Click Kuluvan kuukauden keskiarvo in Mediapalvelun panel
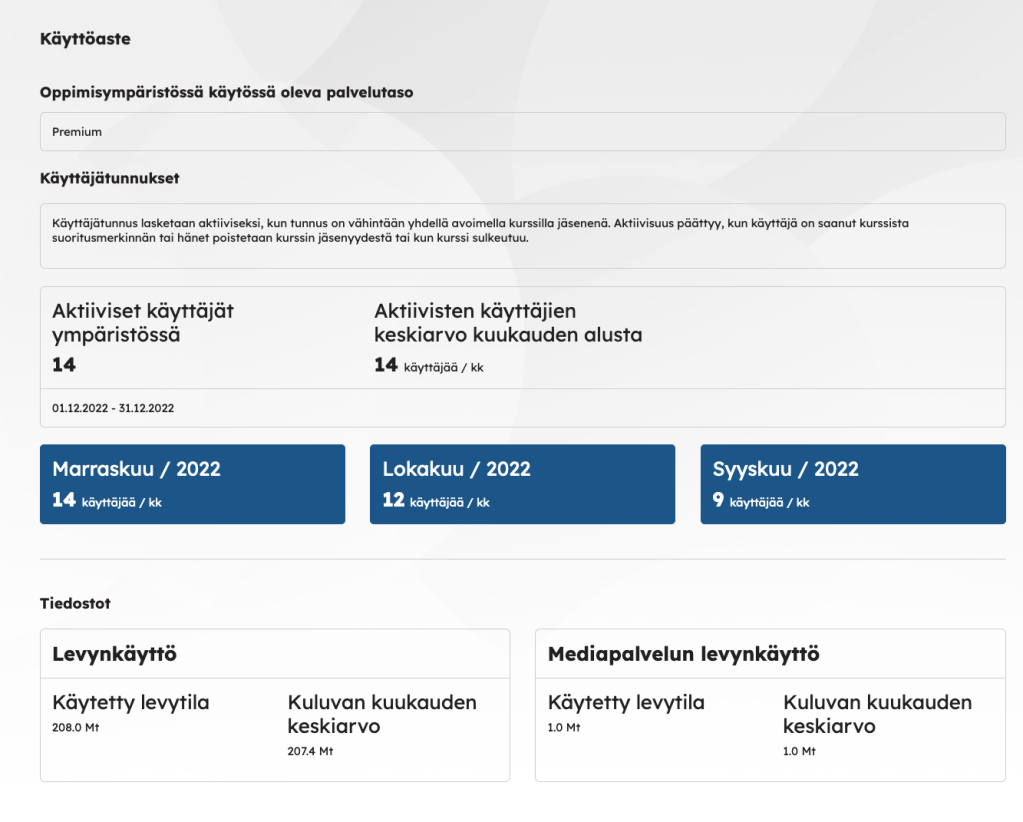This screenshot has width=1023, height=822. [x=877, y=714]
